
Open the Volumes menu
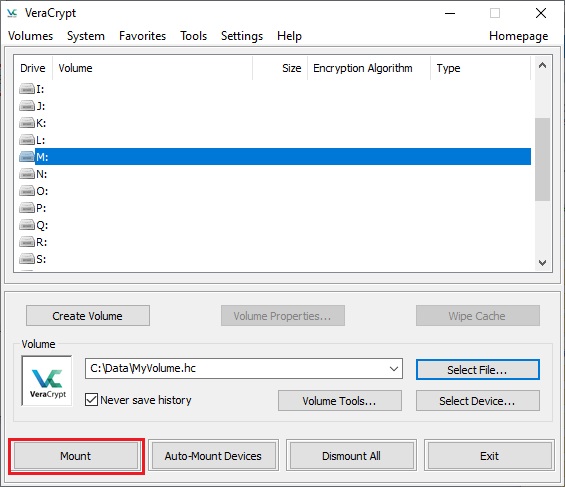31,36
